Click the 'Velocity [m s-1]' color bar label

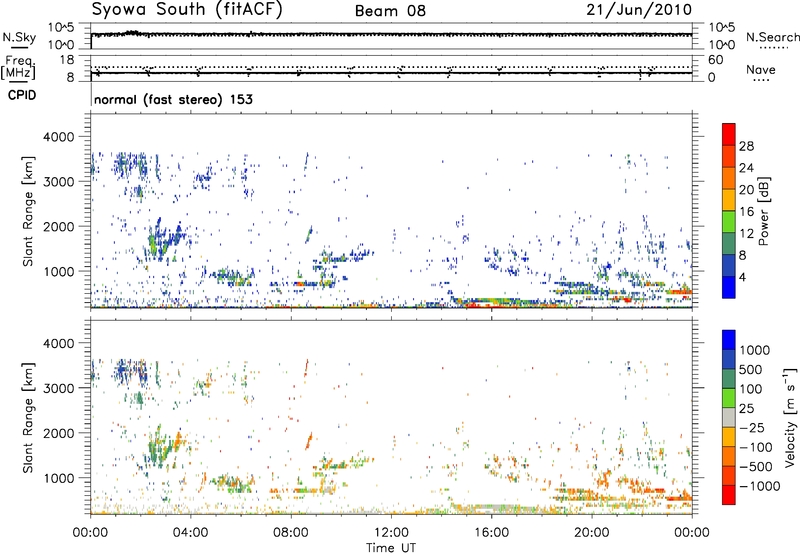pos(790,416)
